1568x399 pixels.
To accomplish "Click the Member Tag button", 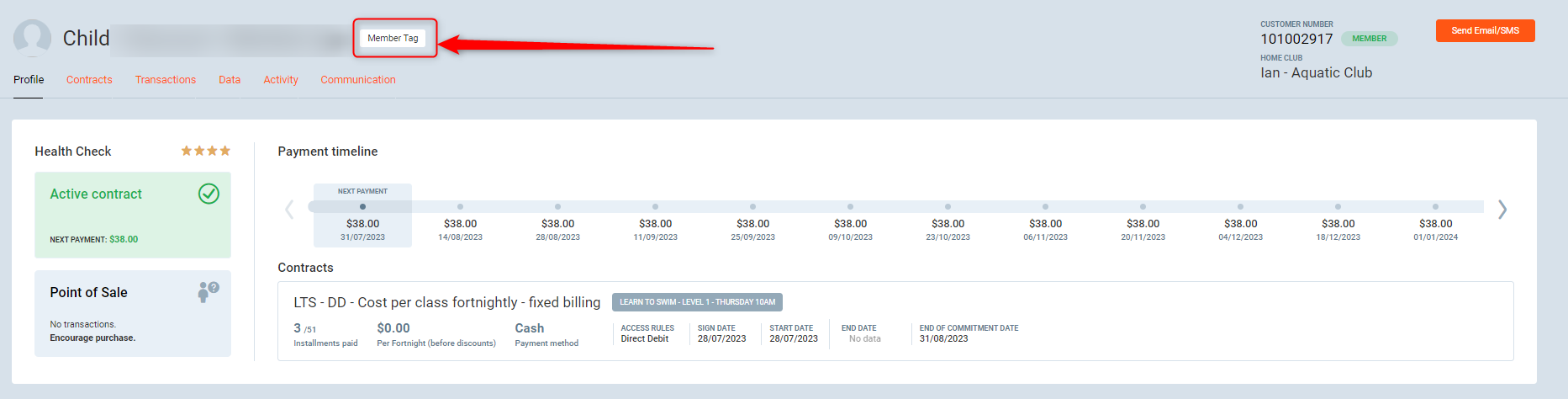I will pyautogui.click(x=393, y=38).
